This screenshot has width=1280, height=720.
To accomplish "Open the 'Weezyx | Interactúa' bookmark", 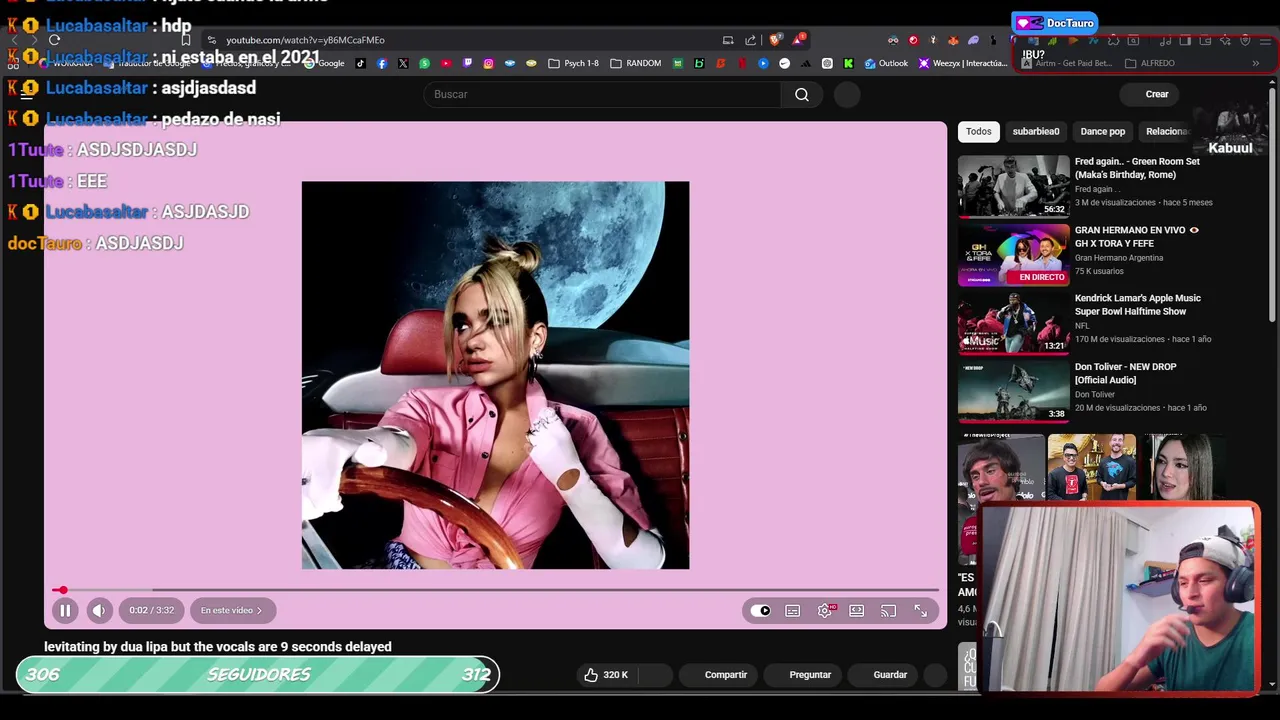I will 963,63.
